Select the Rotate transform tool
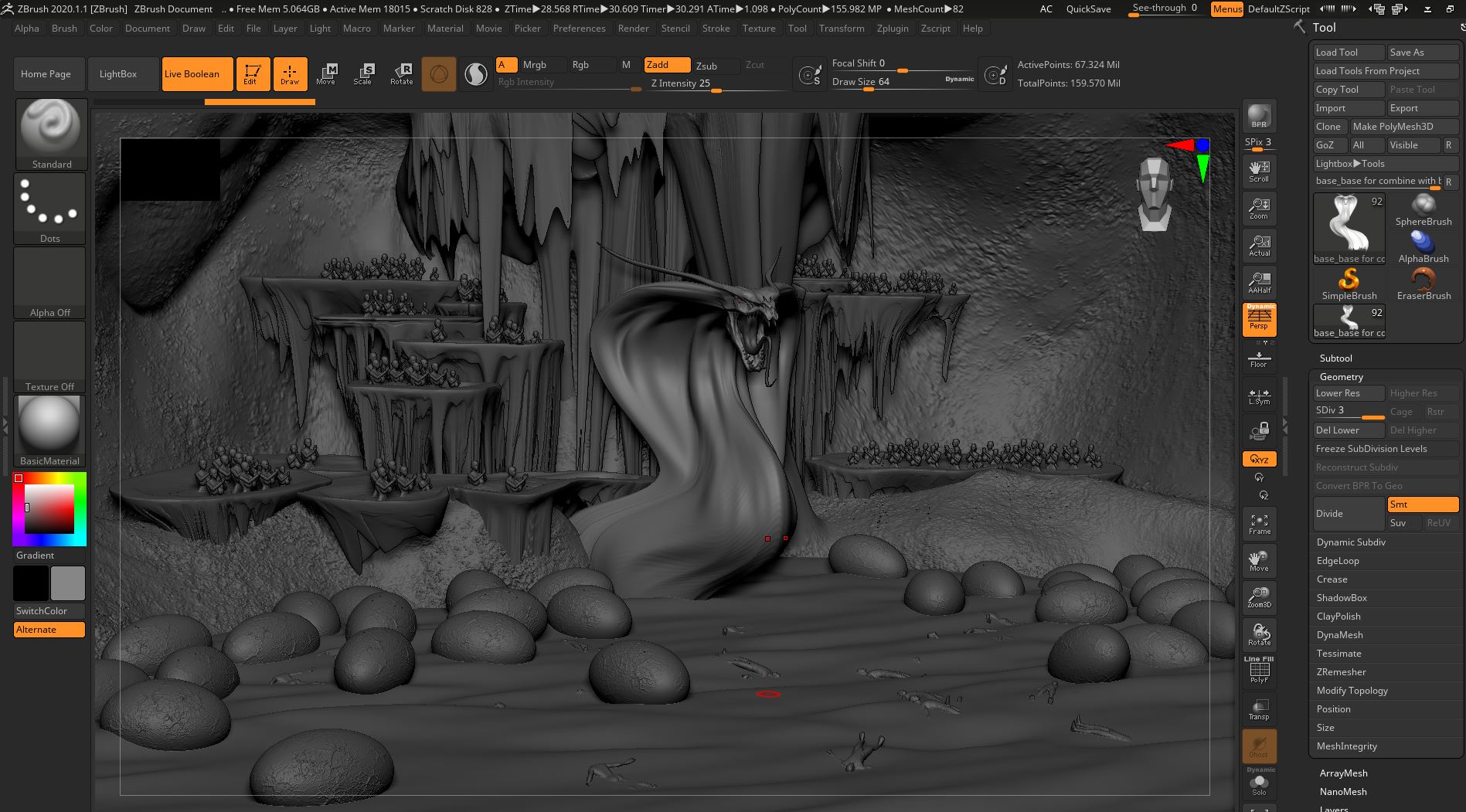The width and height of the screenshot is (1466, 812). click(401, 74)
